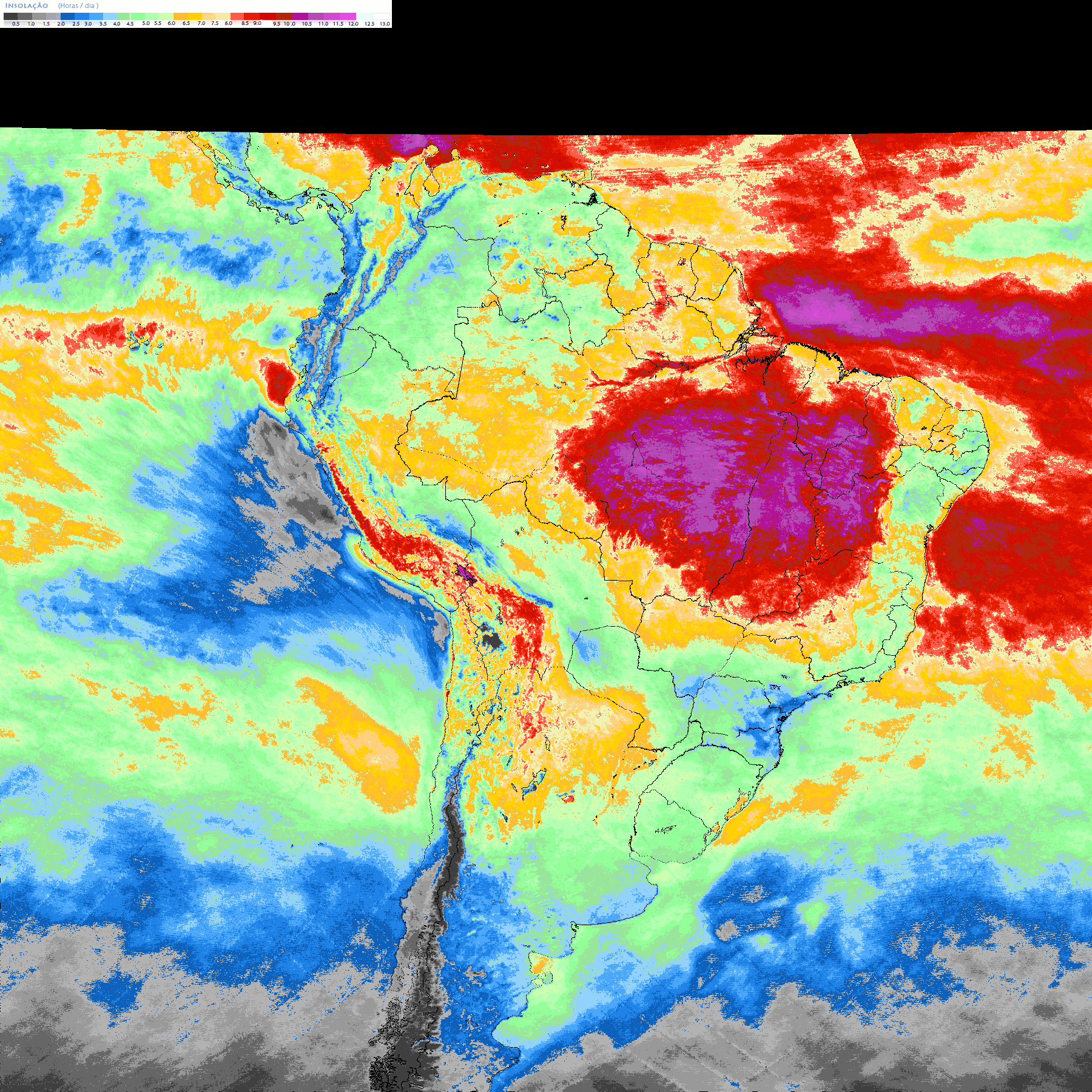
Task: Pick the bright yellow legend swatch near 7.0
Action: [x=195, y=16]
